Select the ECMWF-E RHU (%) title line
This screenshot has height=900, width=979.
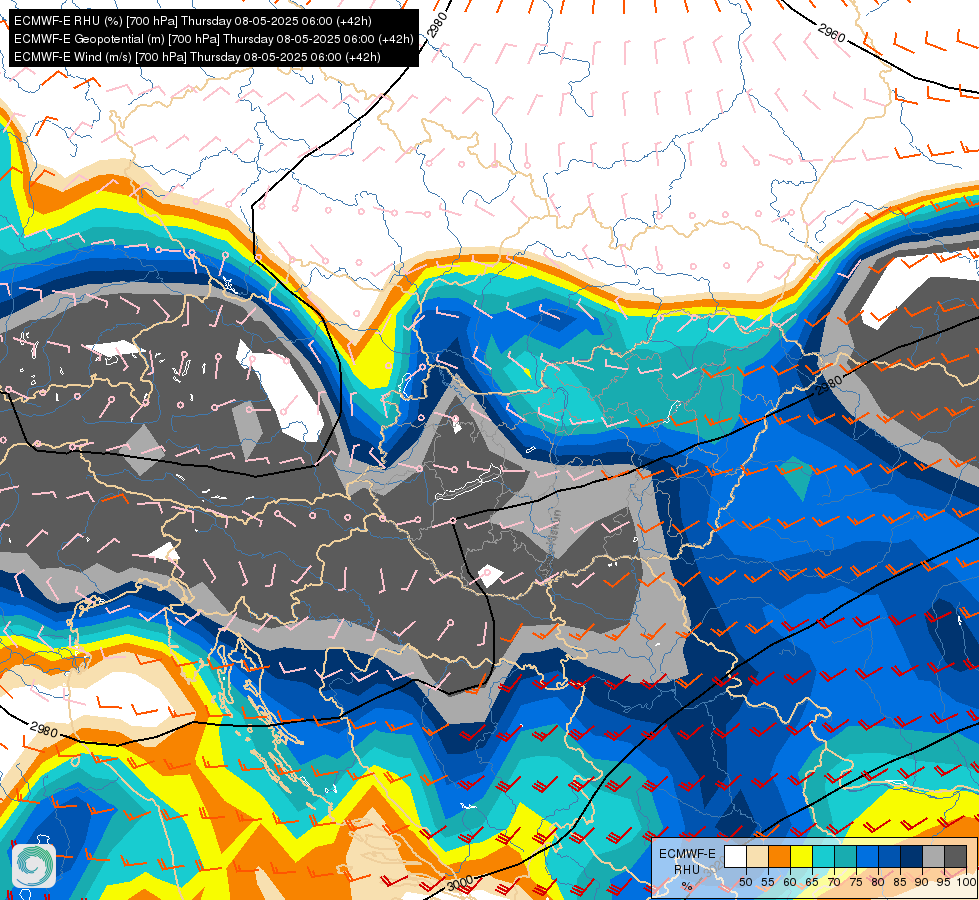[192, 21]
